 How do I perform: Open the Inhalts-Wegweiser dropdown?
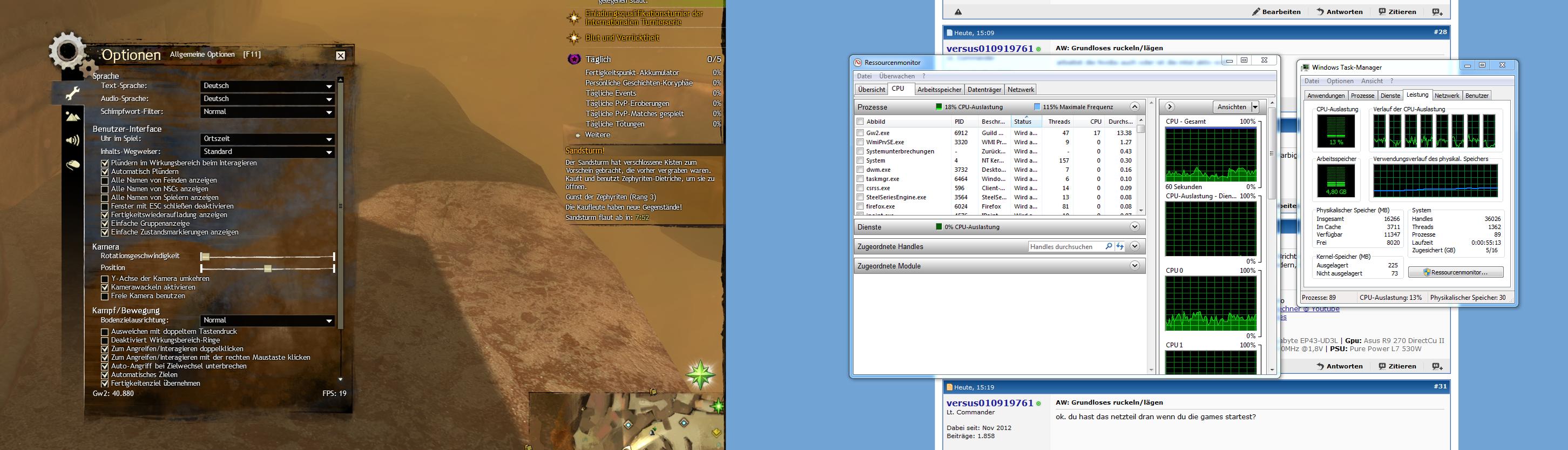pyautogui.click(x=268, y=152)
